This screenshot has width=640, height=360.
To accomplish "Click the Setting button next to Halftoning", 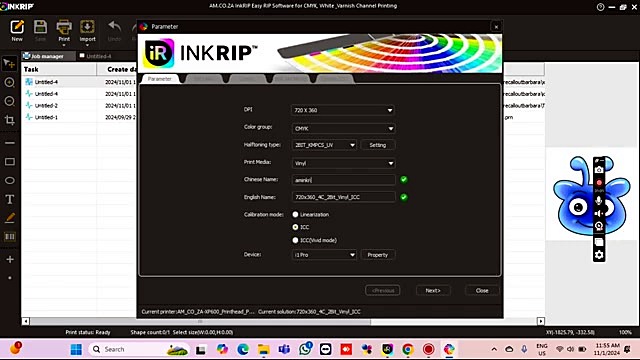I will [x=378, y=145].
